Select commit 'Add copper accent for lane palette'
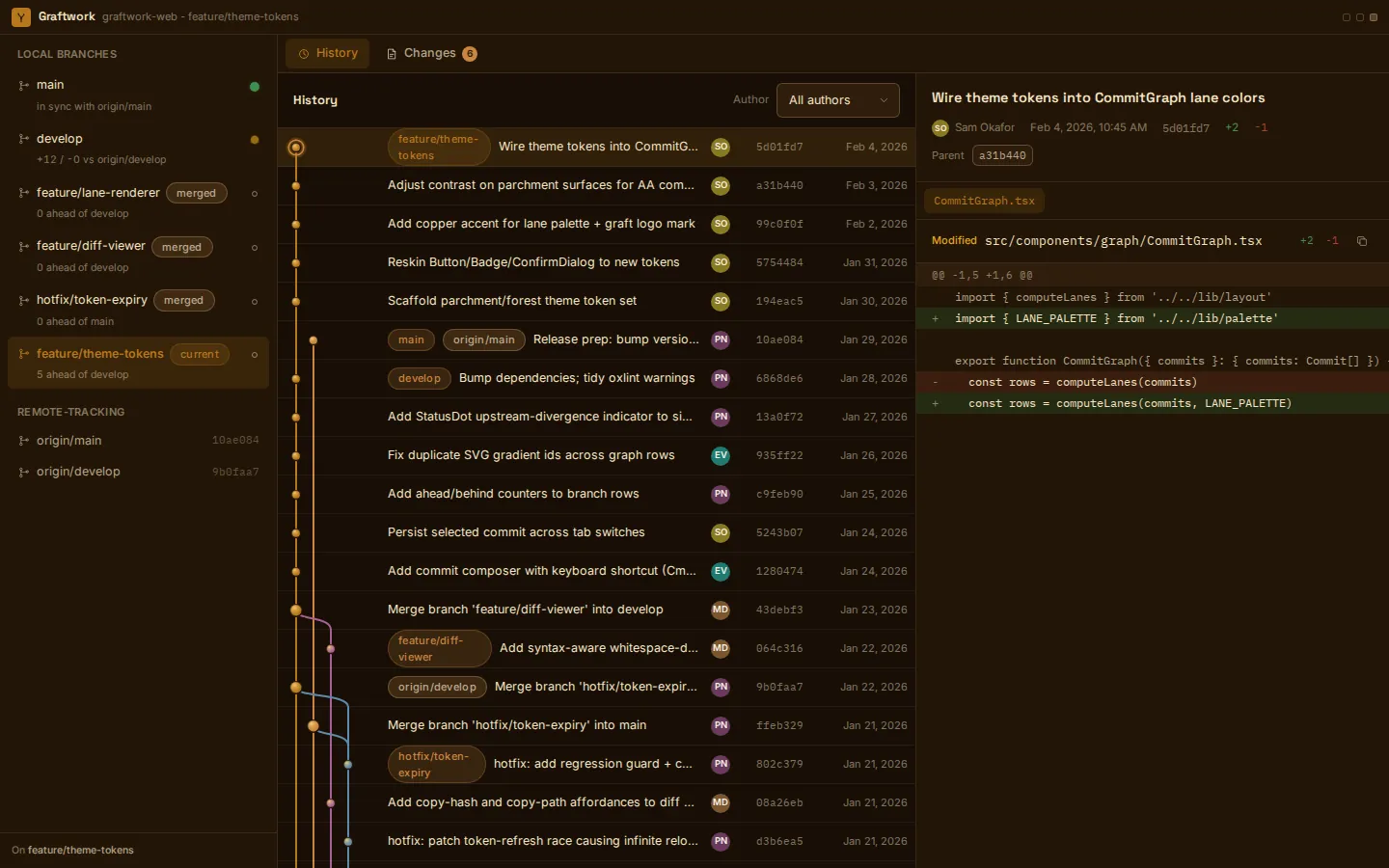1389x868 pixels. (x=596, y=224)
